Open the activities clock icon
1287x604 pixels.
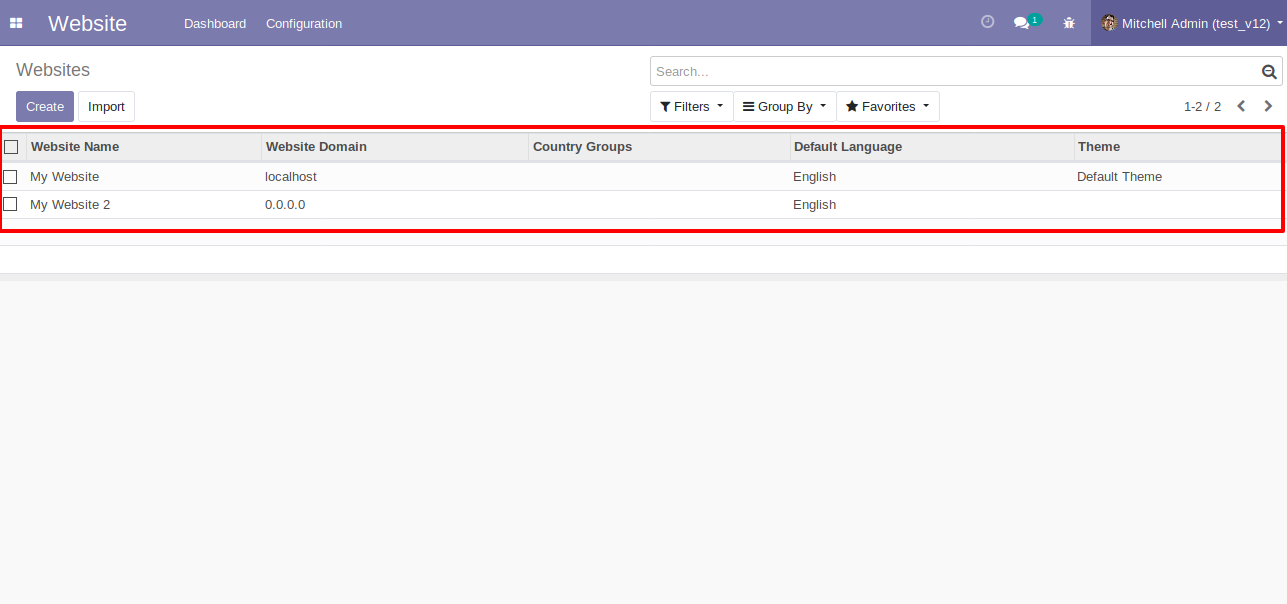coord(988,22)
